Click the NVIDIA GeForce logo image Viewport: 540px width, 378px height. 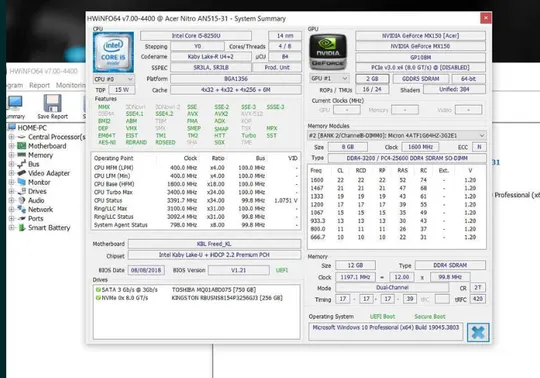(x=328, y=52)
